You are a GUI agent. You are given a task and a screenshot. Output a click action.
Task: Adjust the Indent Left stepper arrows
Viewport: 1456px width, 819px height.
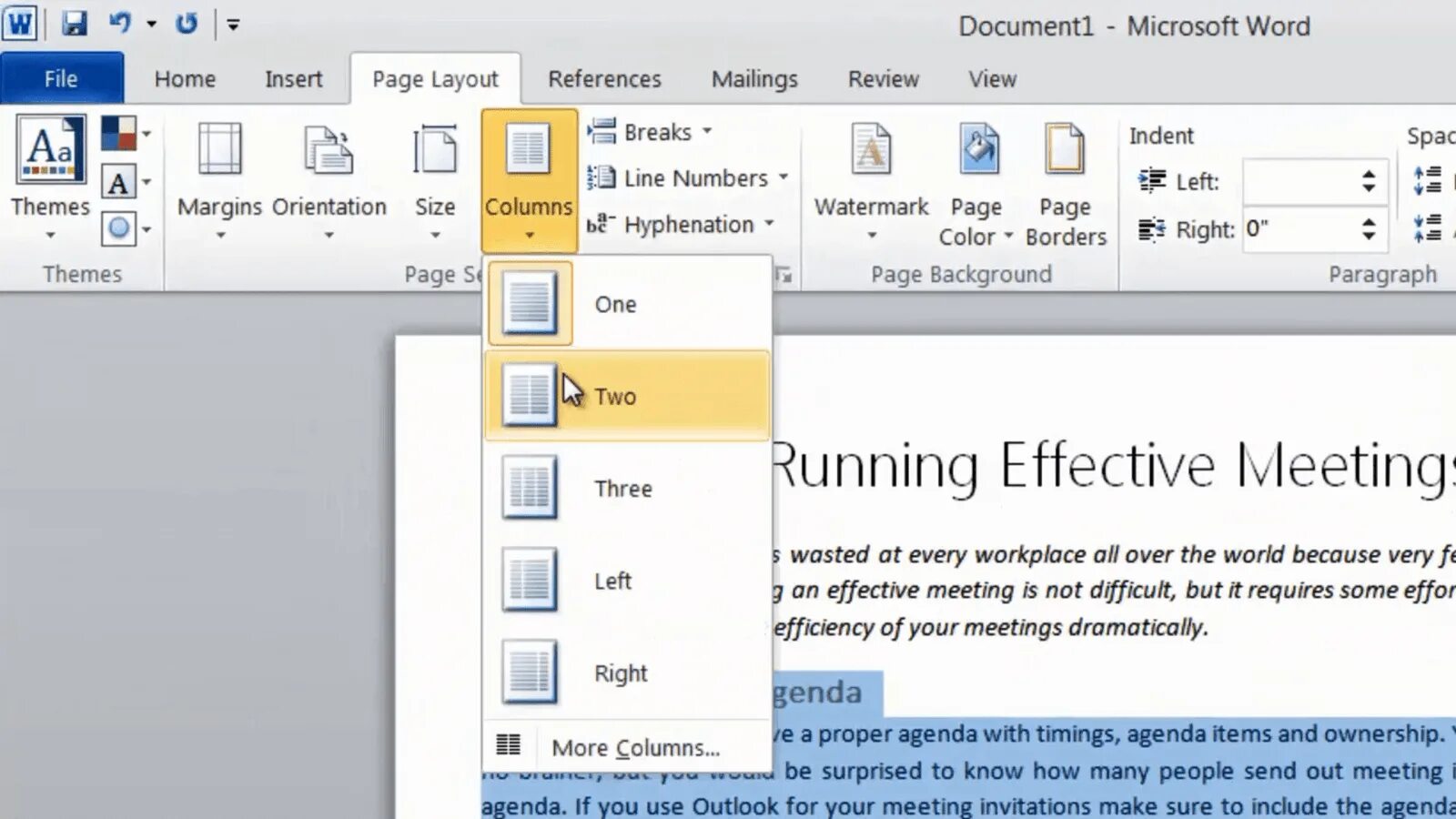[x=1369, y=181]
